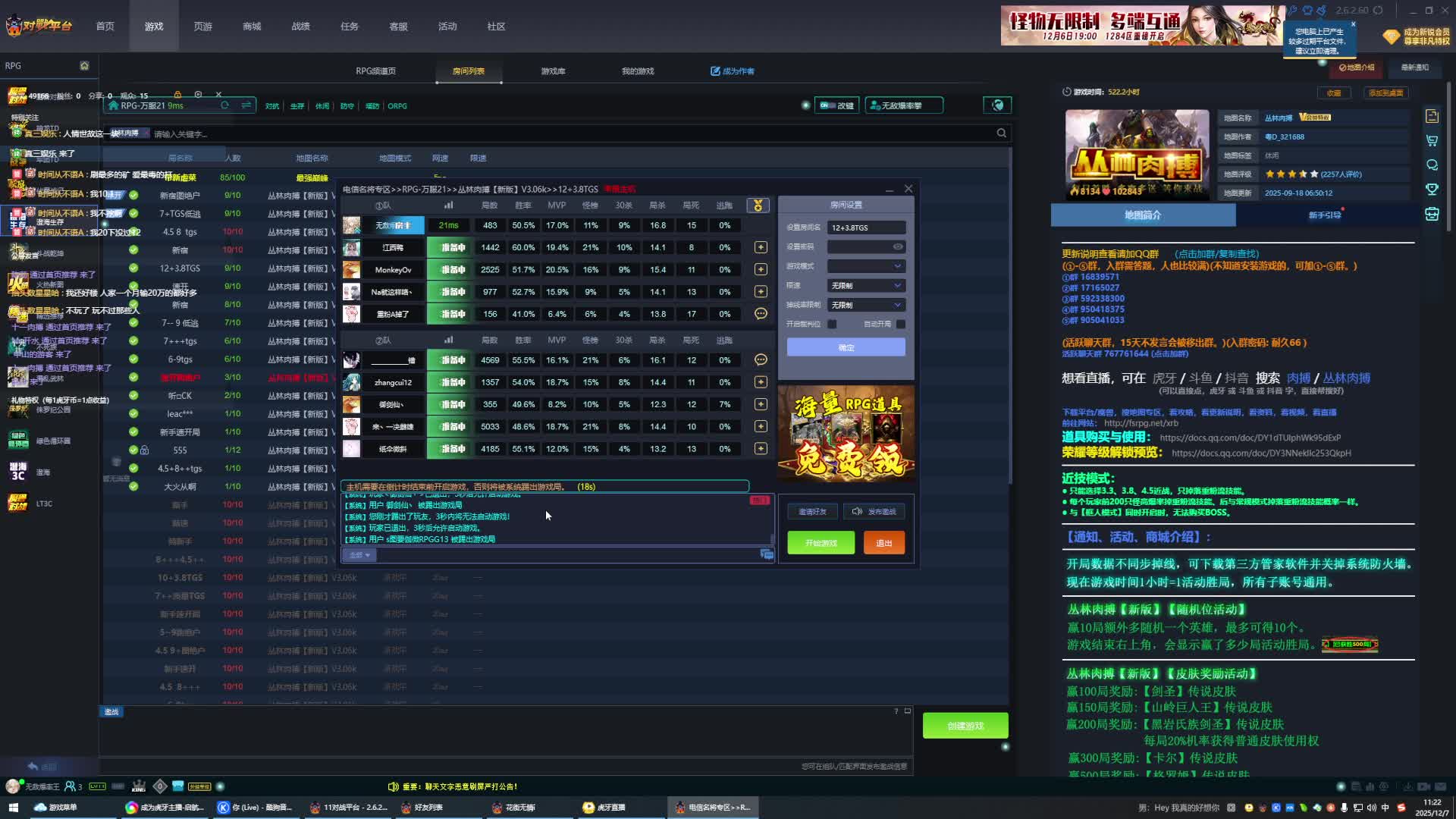
Task: Click the trophy icon on right sidebar
Action: 1432,190
